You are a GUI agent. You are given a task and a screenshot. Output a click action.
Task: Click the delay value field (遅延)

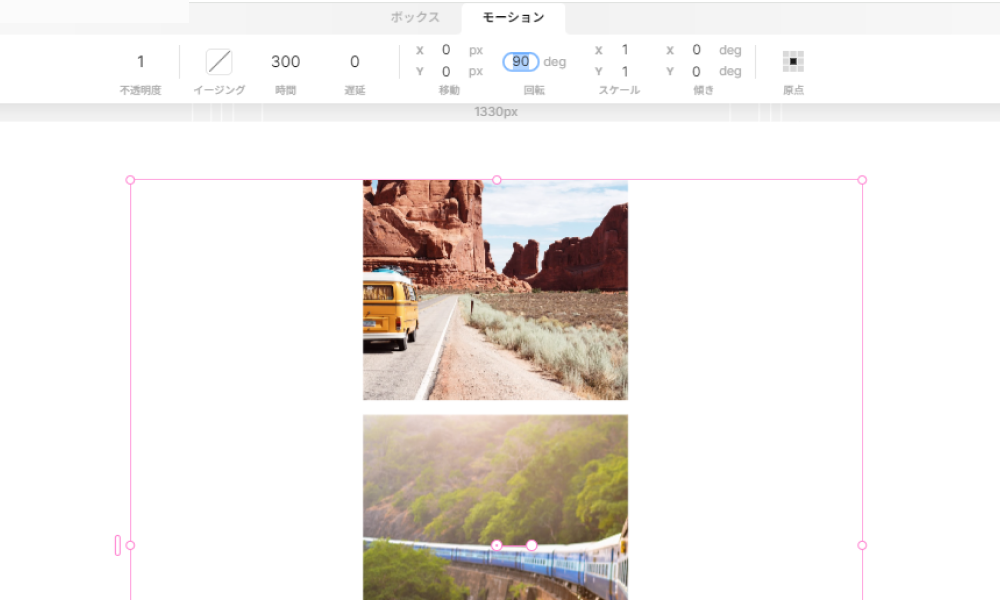[x=354, y=62]
